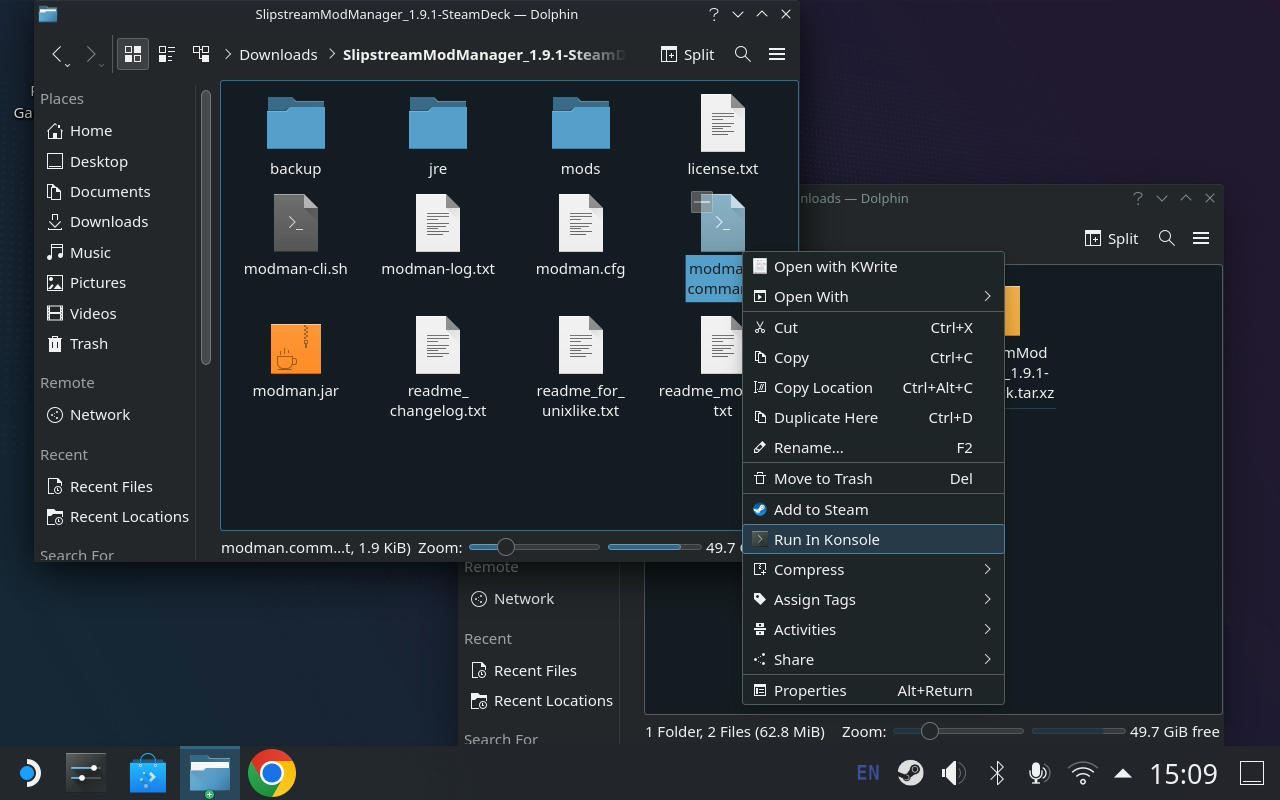Expand the Share submenu
This screenshot has width=1280, height=800.
873,659
